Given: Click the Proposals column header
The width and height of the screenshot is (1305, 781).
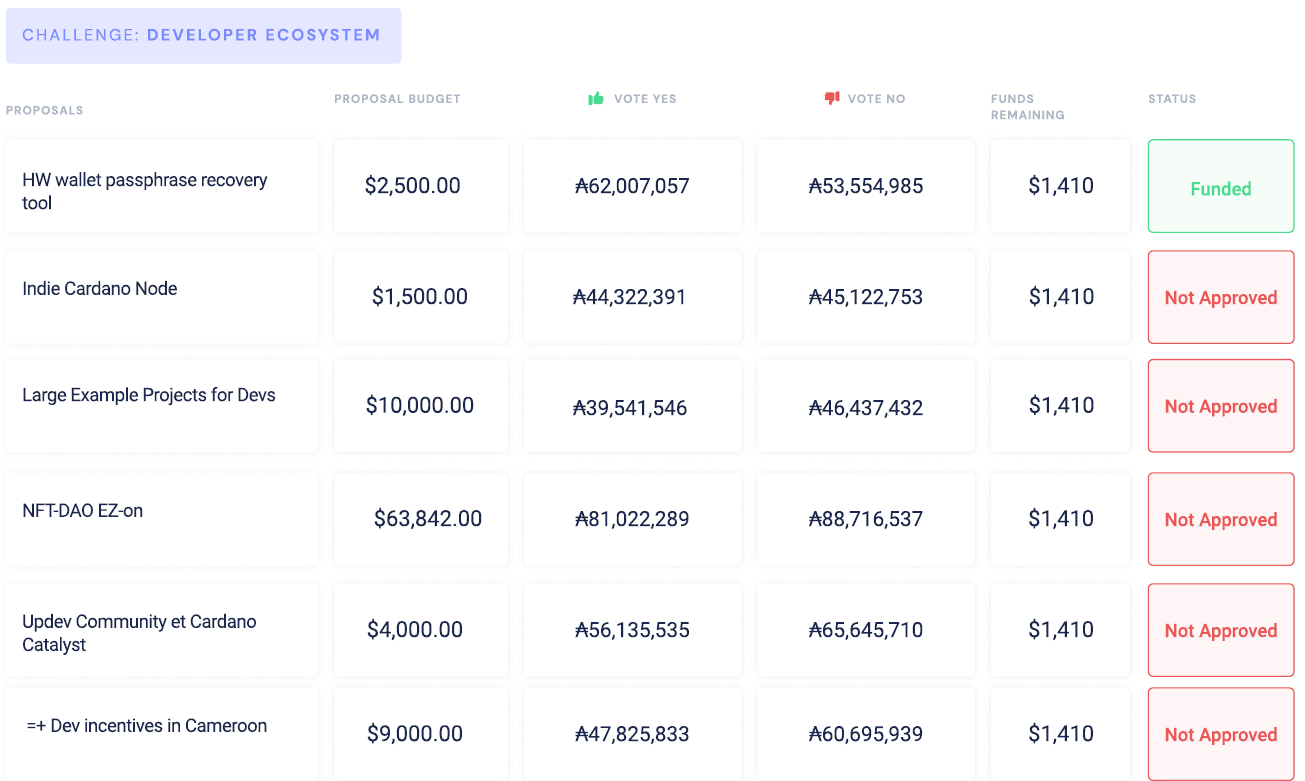Looking at the screenshot, I should [45, 110].
